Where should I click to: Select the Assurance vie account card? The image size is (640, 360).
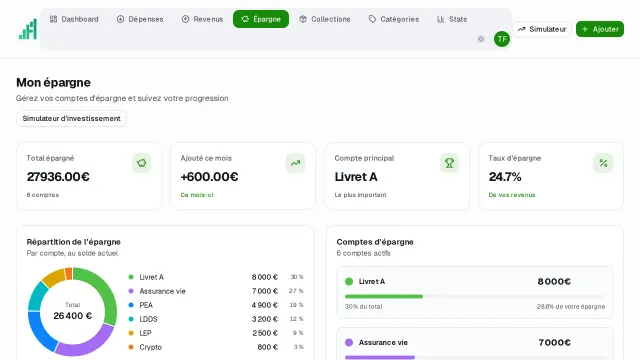[475, 344]
